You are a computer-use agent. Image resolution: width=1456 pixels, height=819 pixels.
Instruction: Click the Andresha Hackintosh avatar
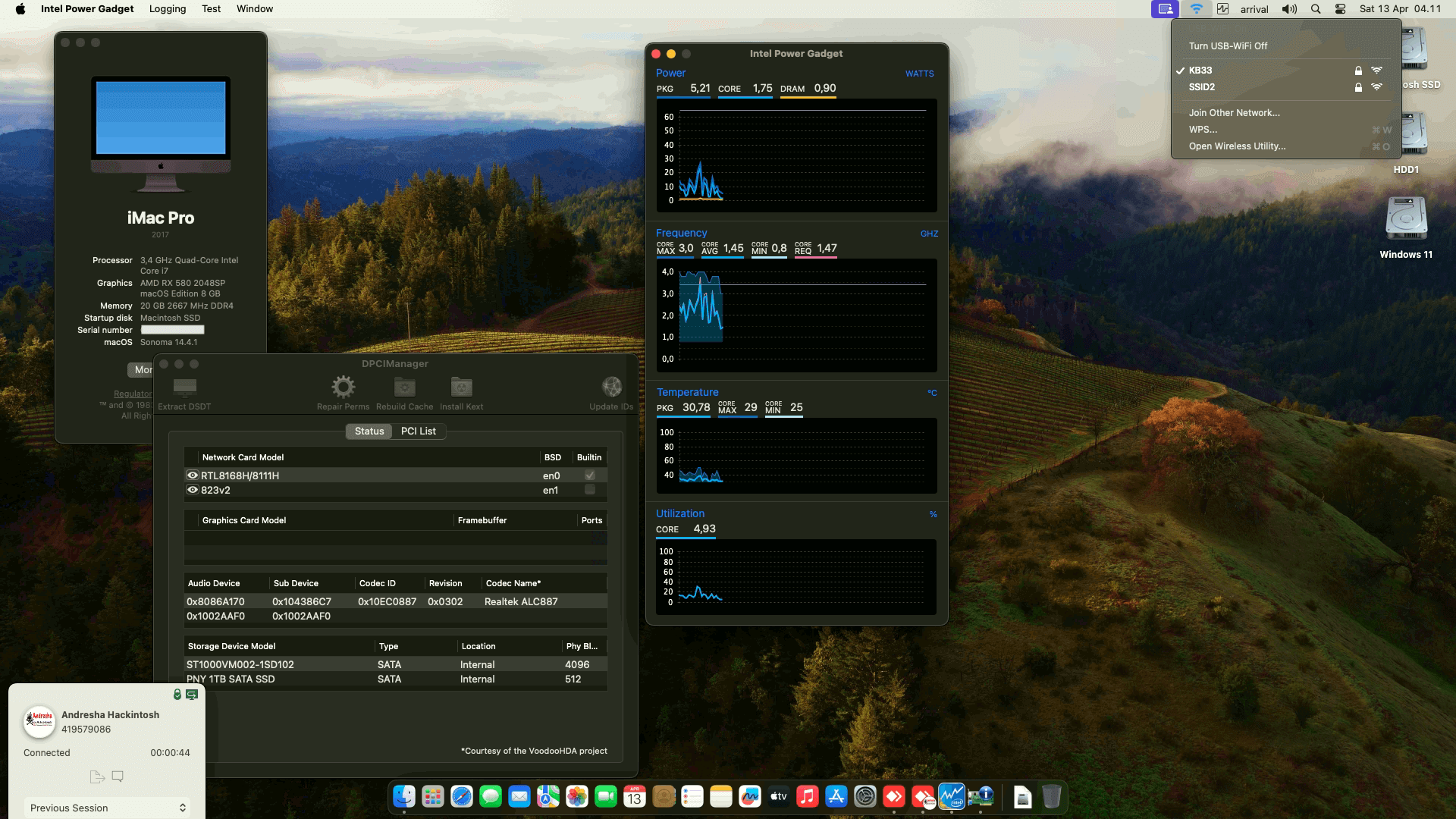click(x=39, y=722)
